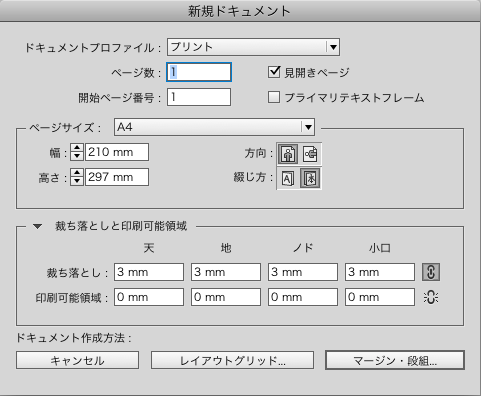The image size is (481, 396).
Task: Click the レイアウトグリッド... button
Action: click(x=232, y=360)
